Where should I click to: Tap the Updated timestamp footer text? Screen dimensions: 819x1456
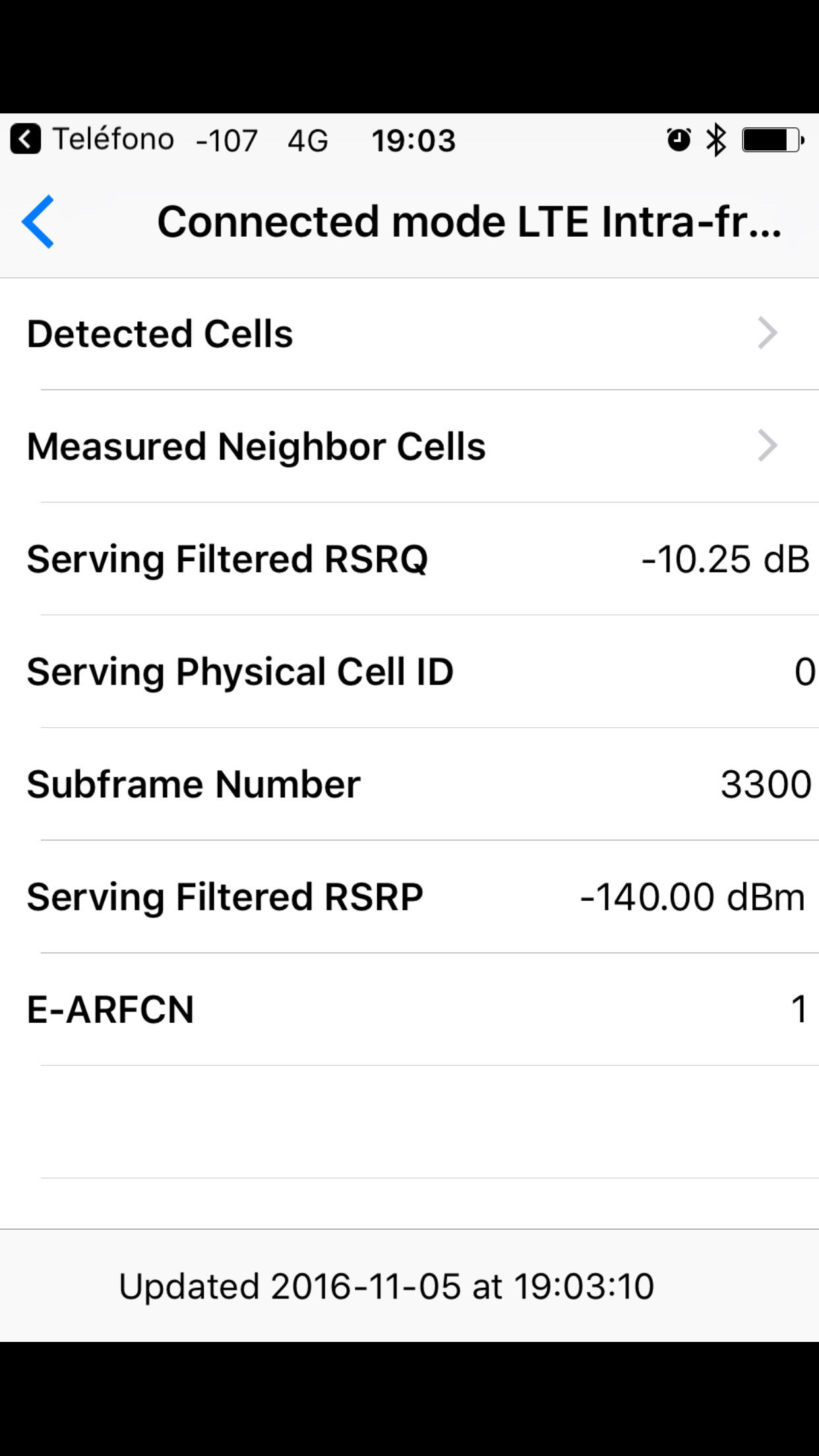coord(386,1286)
